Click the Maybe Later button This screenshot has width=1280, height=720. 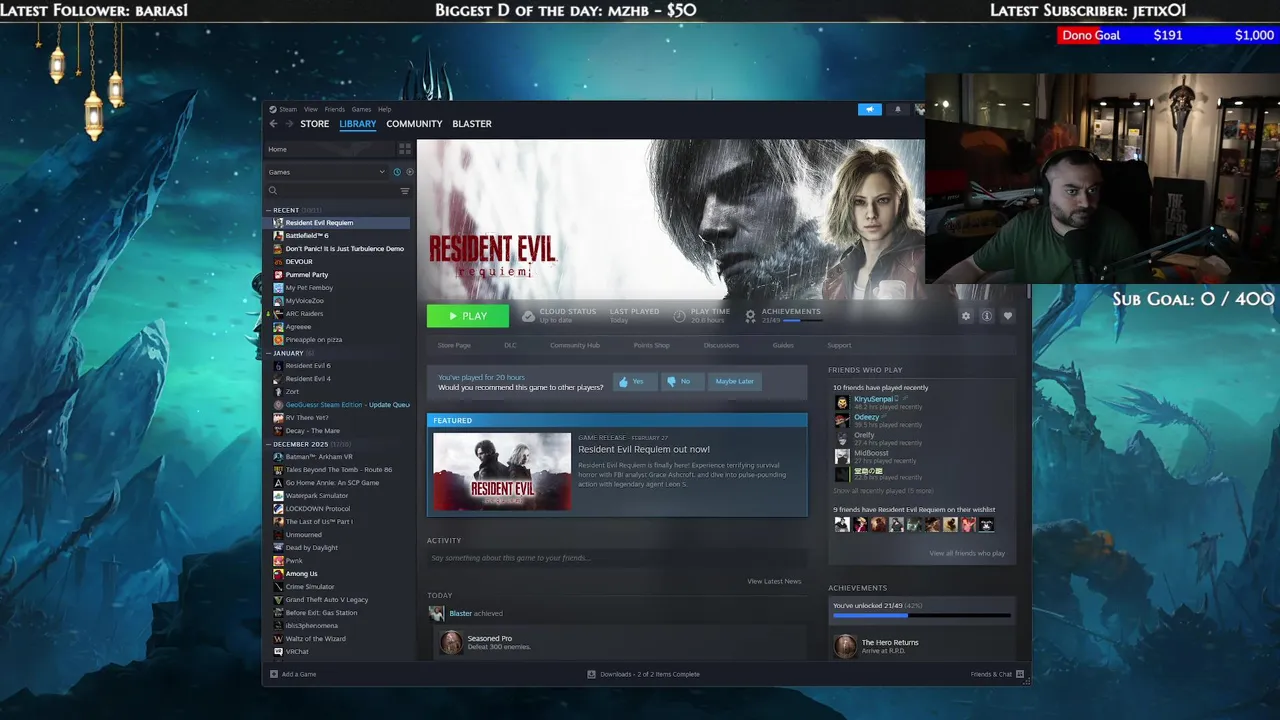[x=735, y=381]
